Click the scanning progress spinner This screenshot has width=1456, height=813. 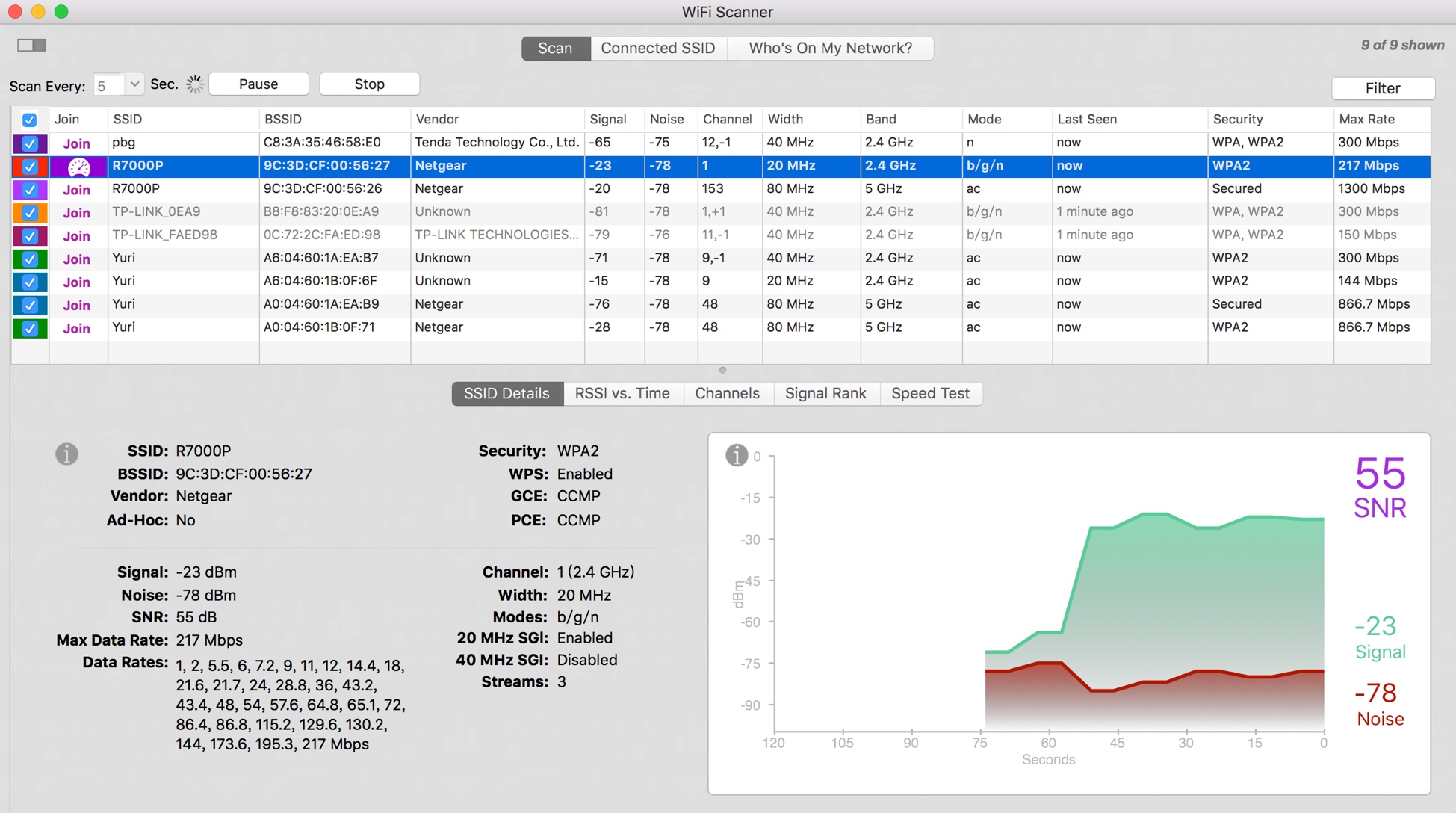(195, 84)
